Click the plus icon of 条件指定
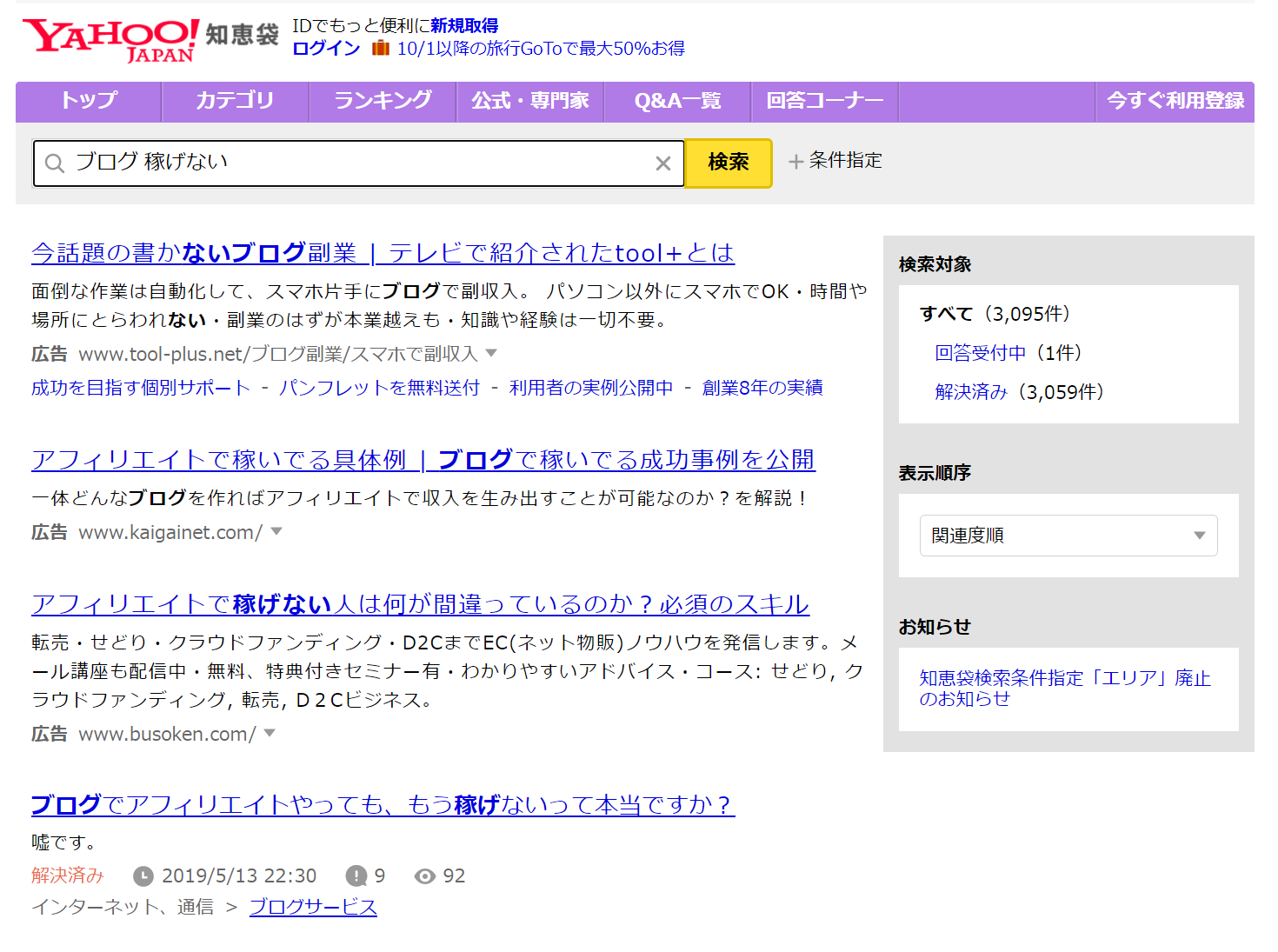The width and height of the screenshot is (1278, 952). (795, 162)
